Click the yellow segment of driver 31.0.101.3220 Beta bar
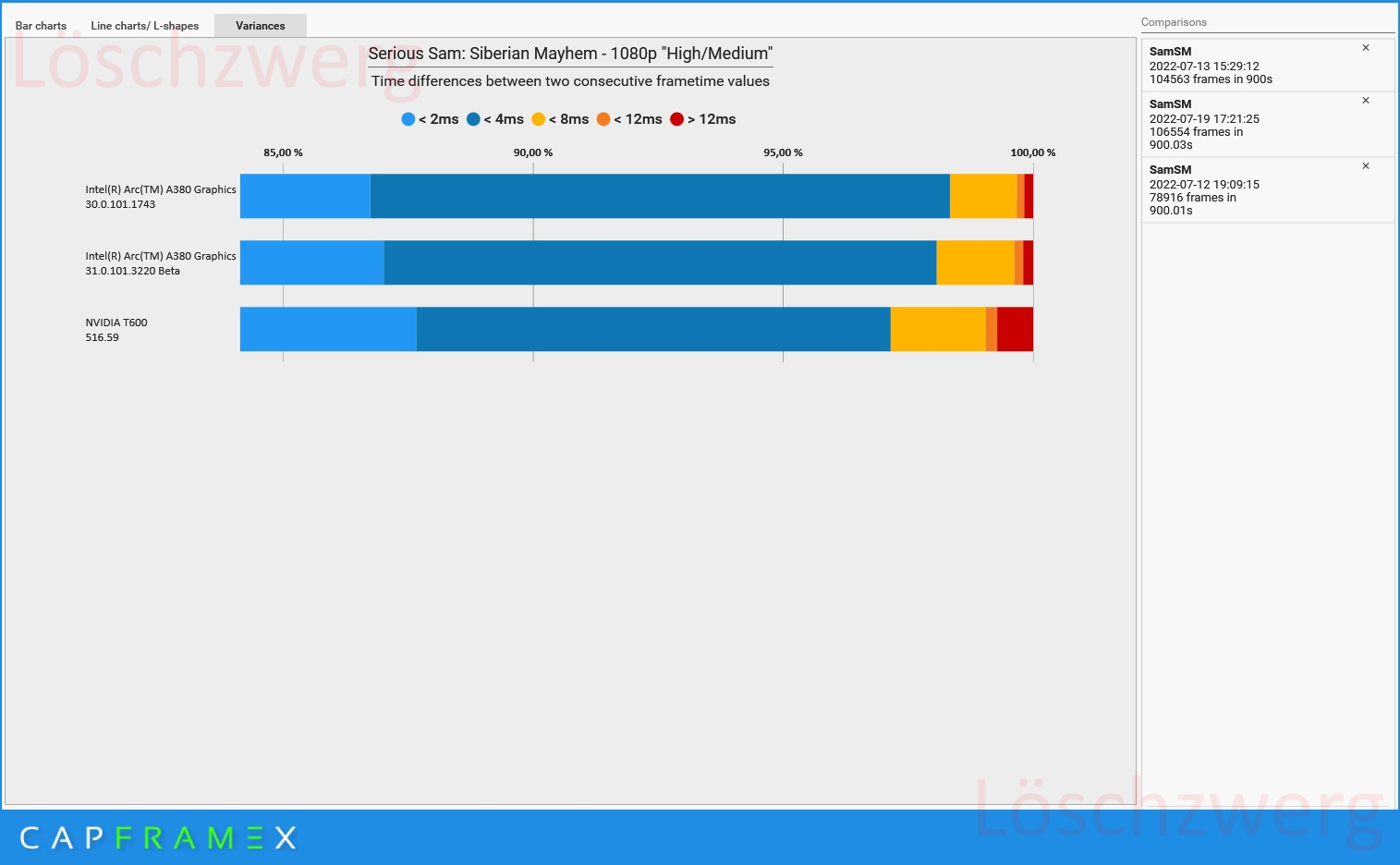The height and width of the screenshot is (865, 1400). [x=975, y=262]
